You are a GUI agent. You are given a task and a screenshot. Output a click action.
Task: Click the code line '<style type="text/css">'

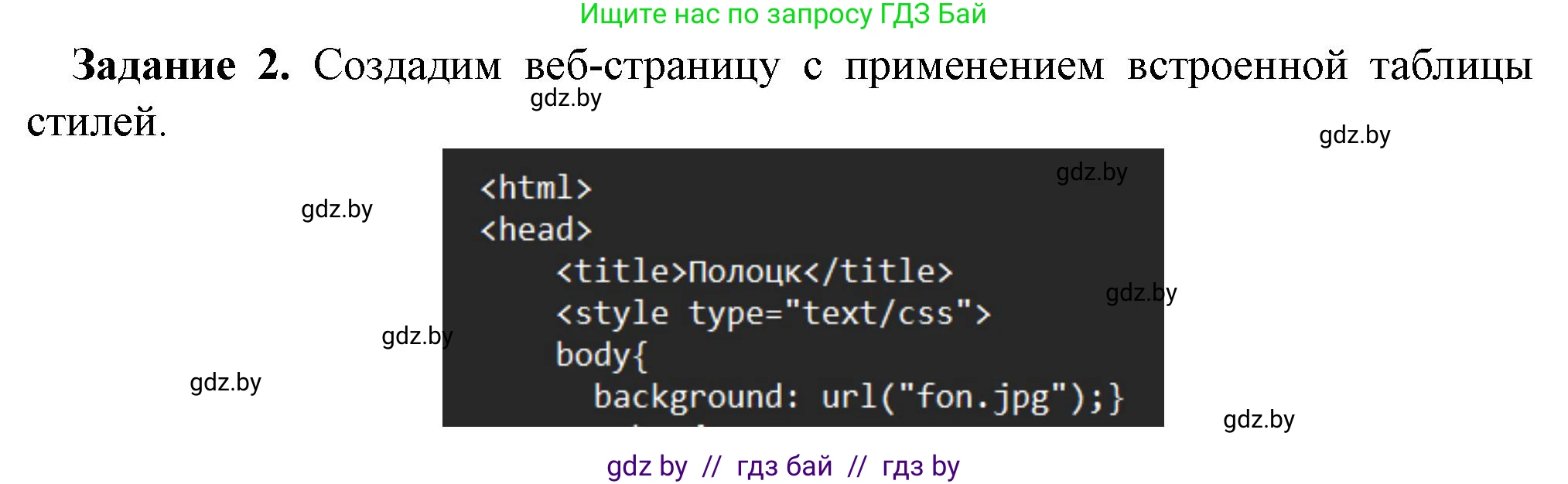tap(773, 313)
